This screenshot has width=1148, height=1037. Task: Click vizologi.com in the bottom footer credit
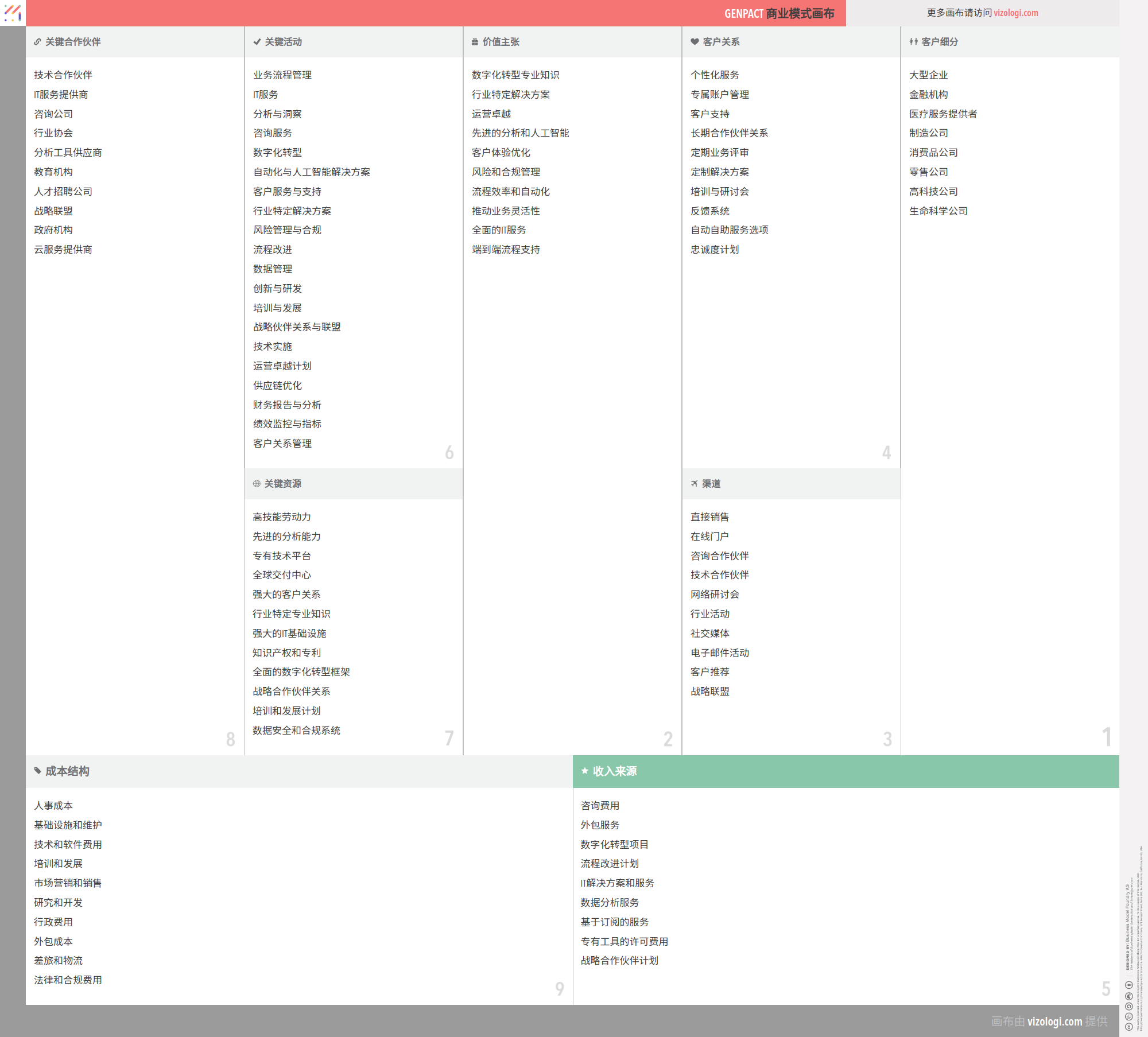pyautogui.click(x=1054, y=1022)
